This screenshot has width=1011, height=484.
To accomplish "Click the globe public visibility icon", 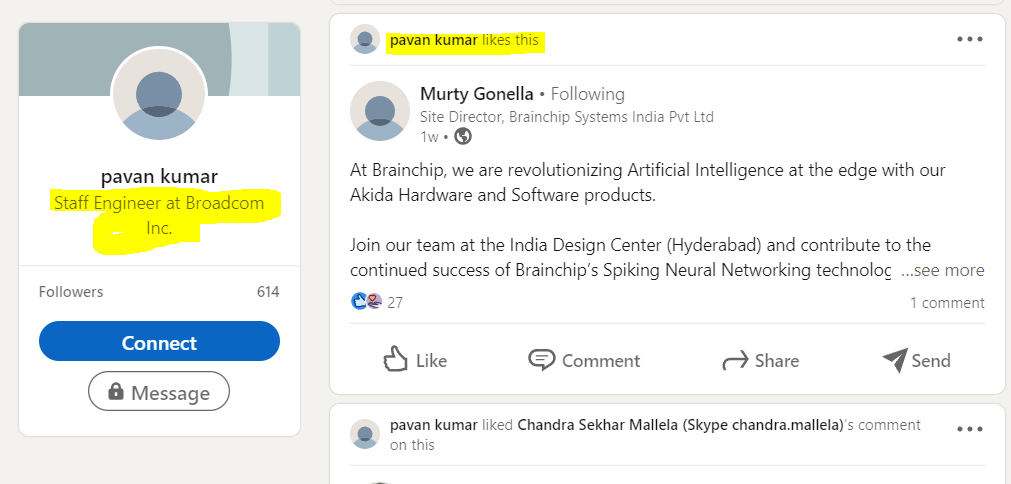I will pyautogui.click(x=463, y=137).
